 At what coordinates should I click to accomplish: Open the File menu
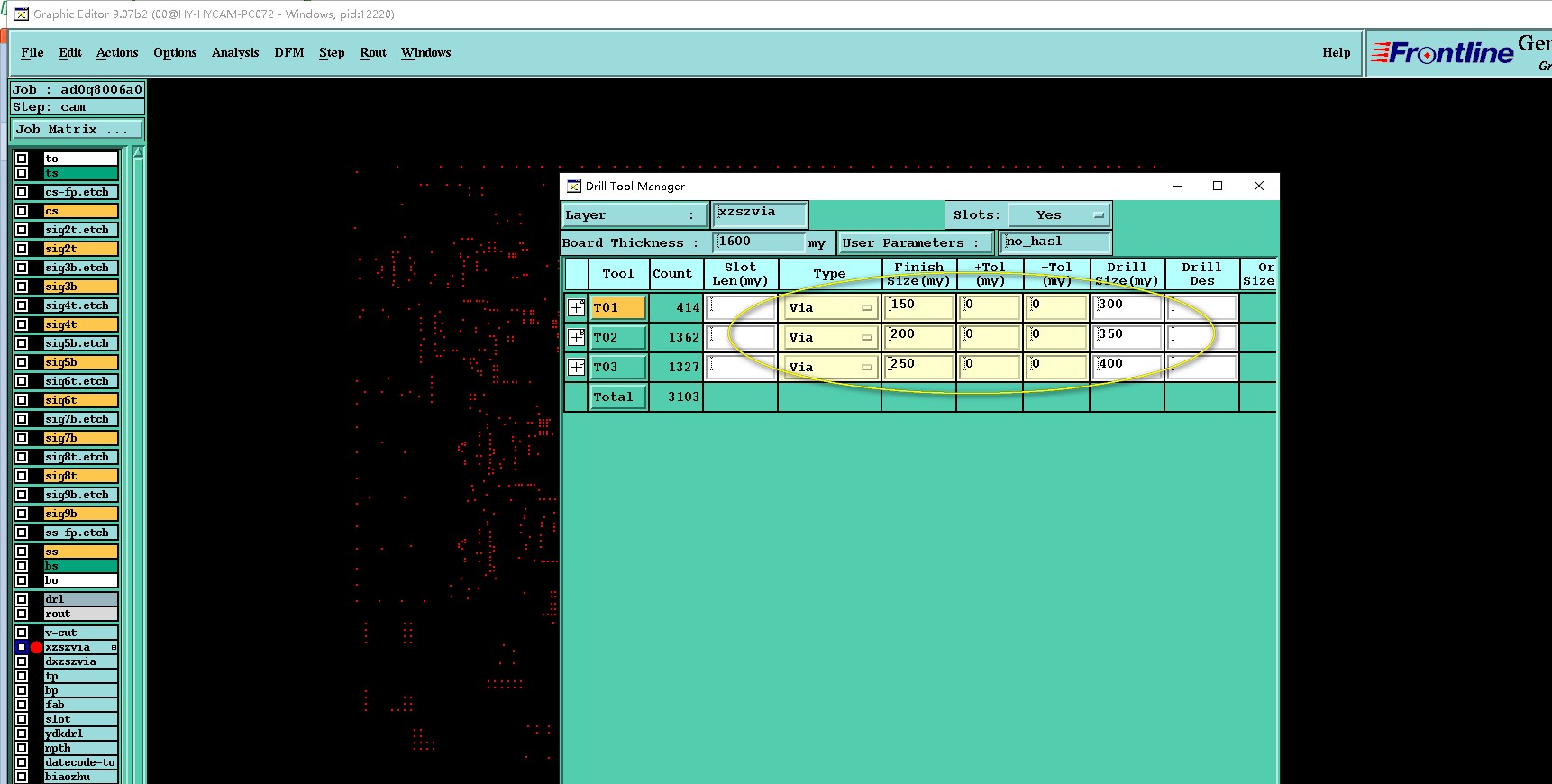tap(32, 52)
